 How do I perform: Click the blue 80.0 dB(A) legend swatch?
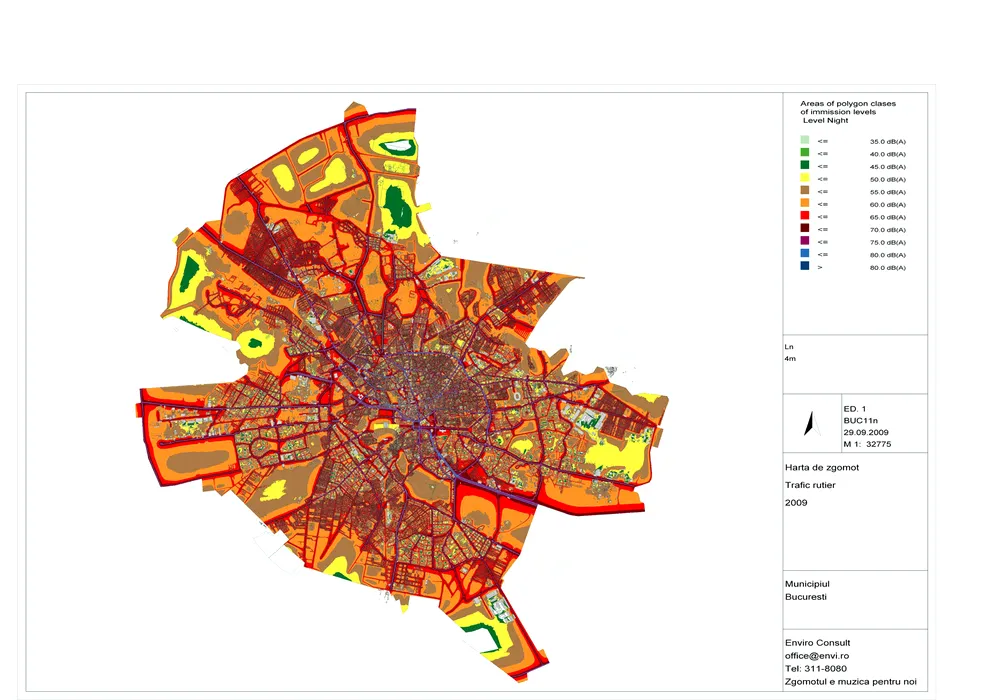click(804, 255)
